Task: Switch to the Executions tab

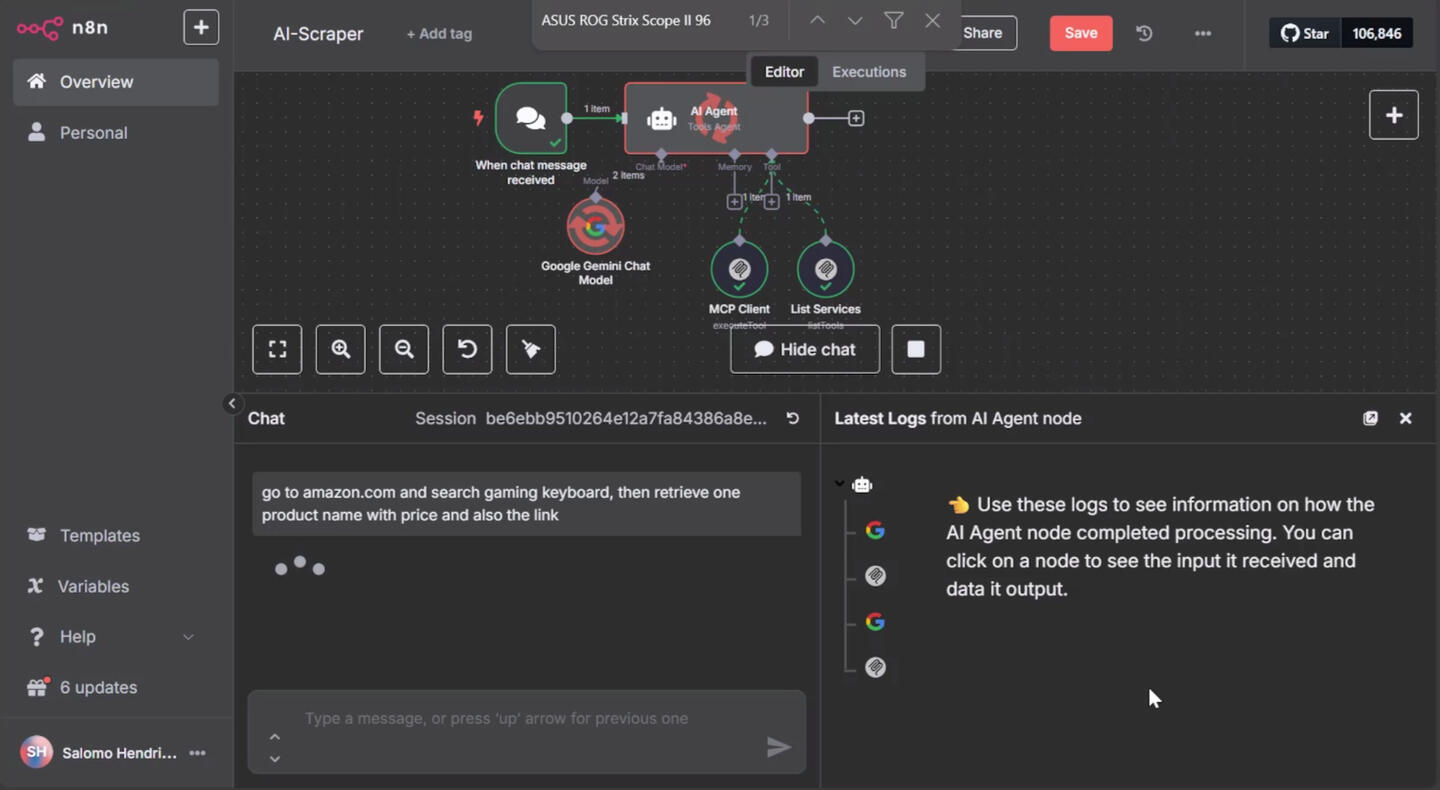Action: click(x=868, y=72)
